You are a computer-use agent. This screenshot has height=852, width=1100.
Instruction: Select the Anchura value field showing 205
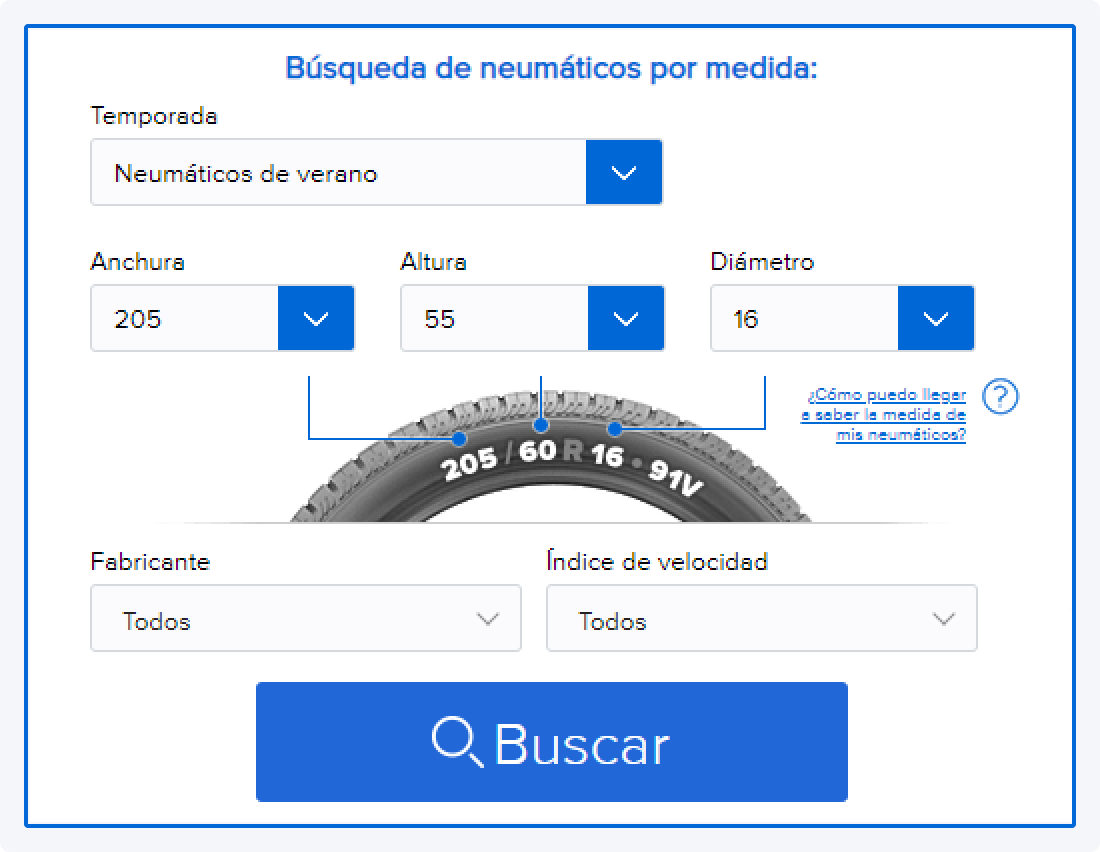184,319
